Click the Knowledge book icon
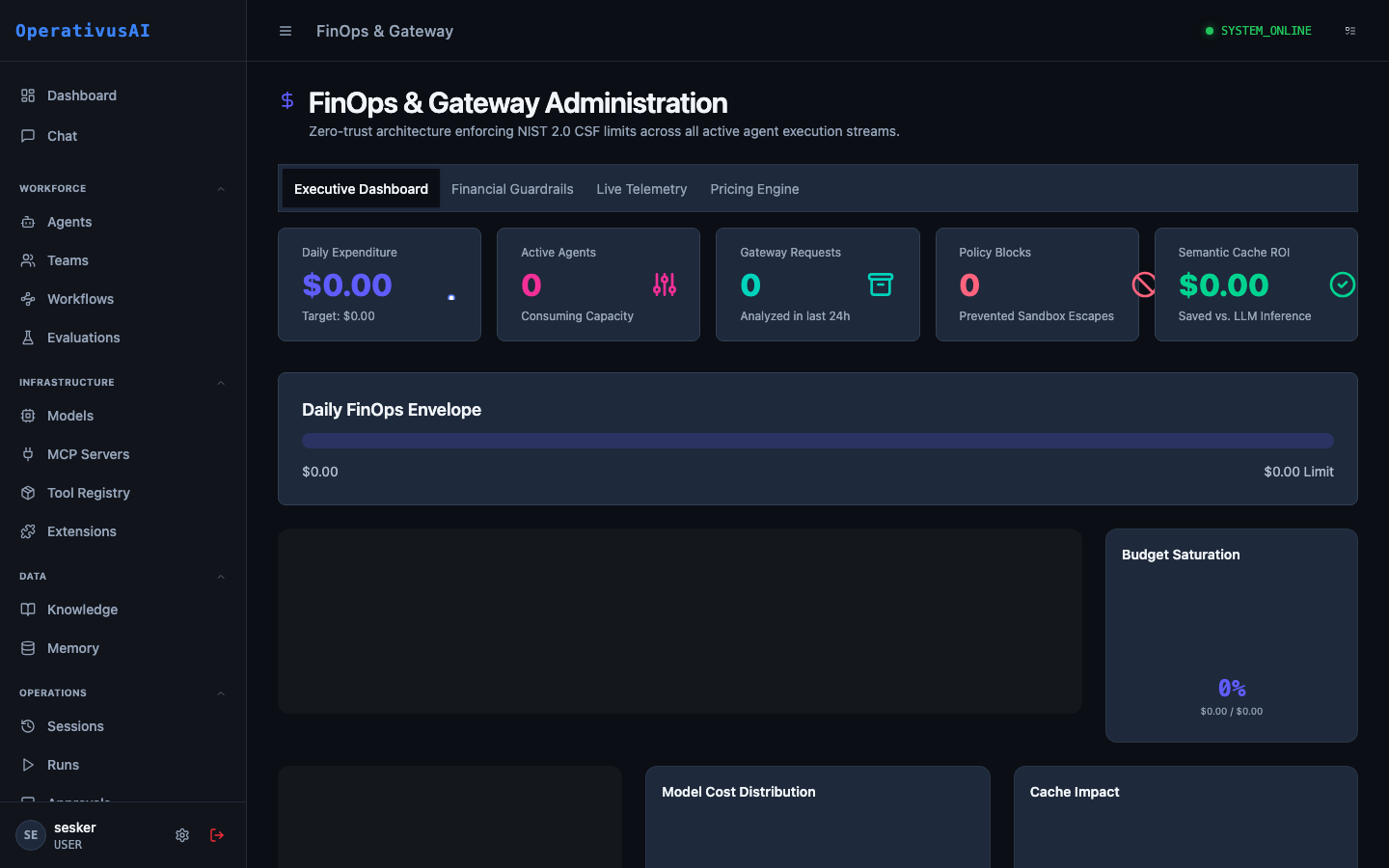Viewport: 1389px width, 868px height. point(28,610)
